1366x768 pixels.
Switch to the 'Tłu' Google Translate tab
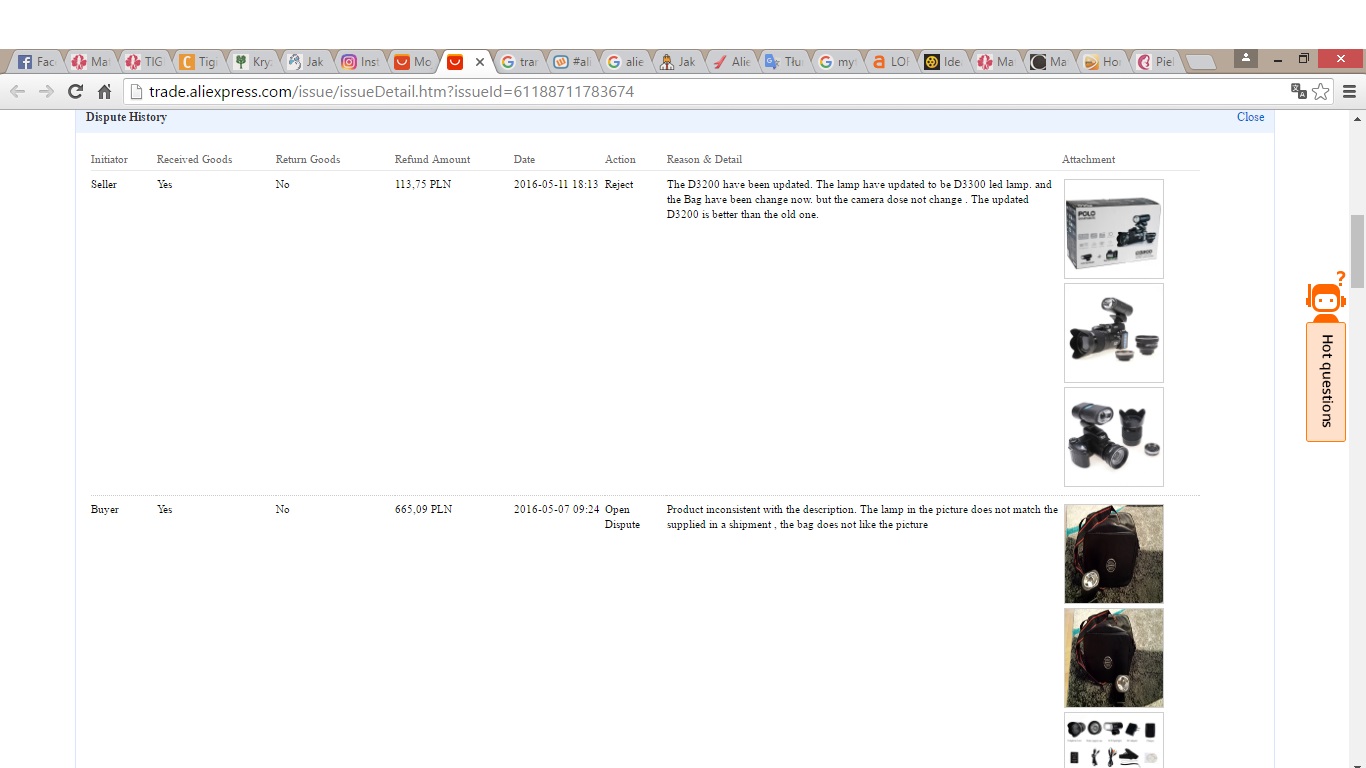click(785, 62)
